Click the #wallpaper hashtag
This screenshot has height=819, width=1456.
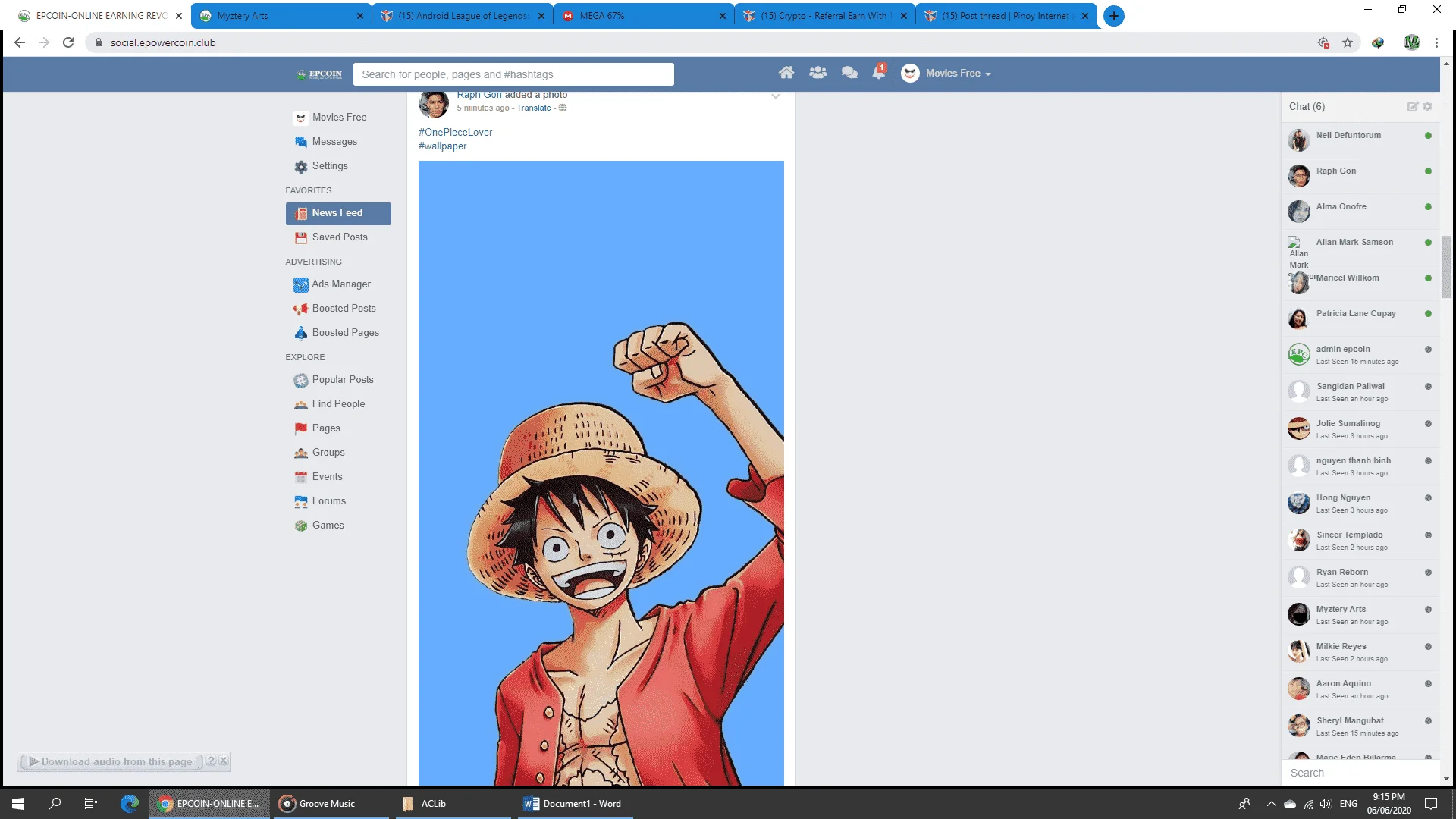pyautogui.click(x=442, y=146)
